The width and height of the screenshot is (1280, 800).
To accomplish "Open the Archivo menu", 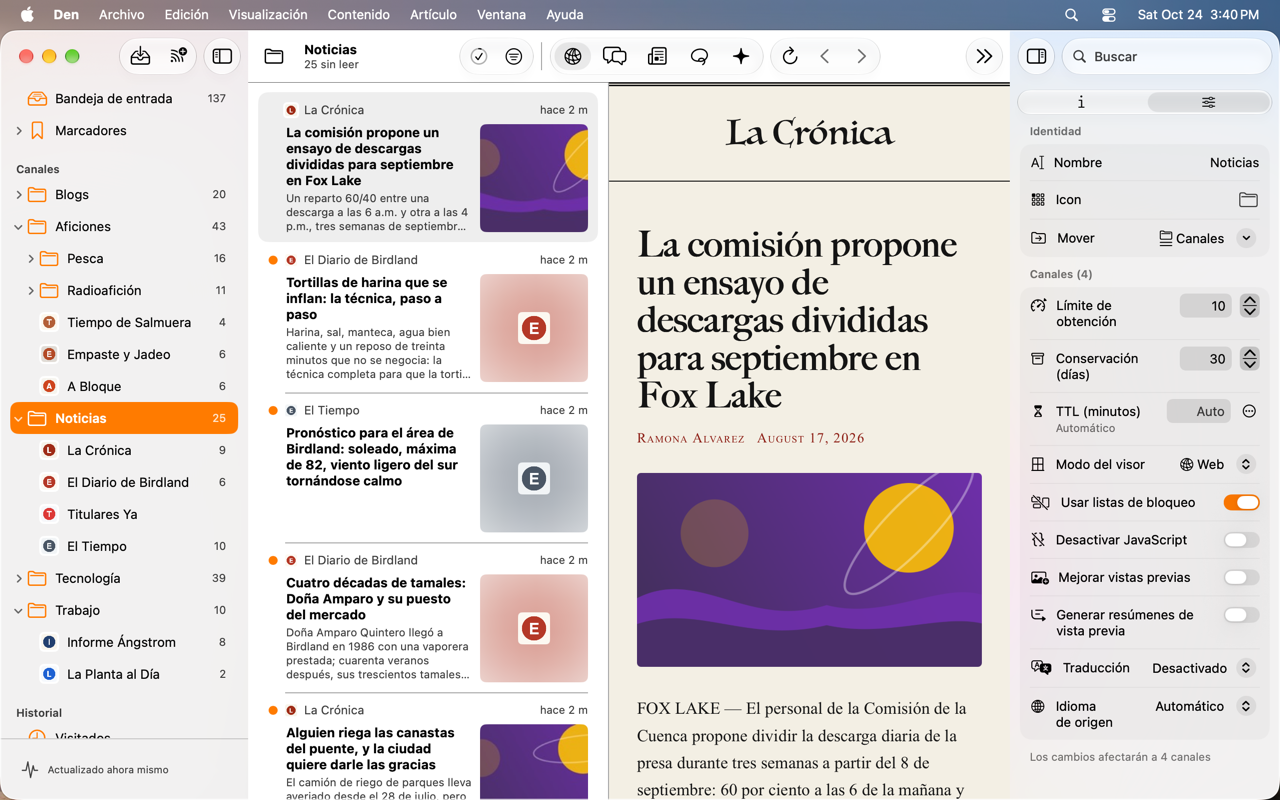I will [121, 15].
